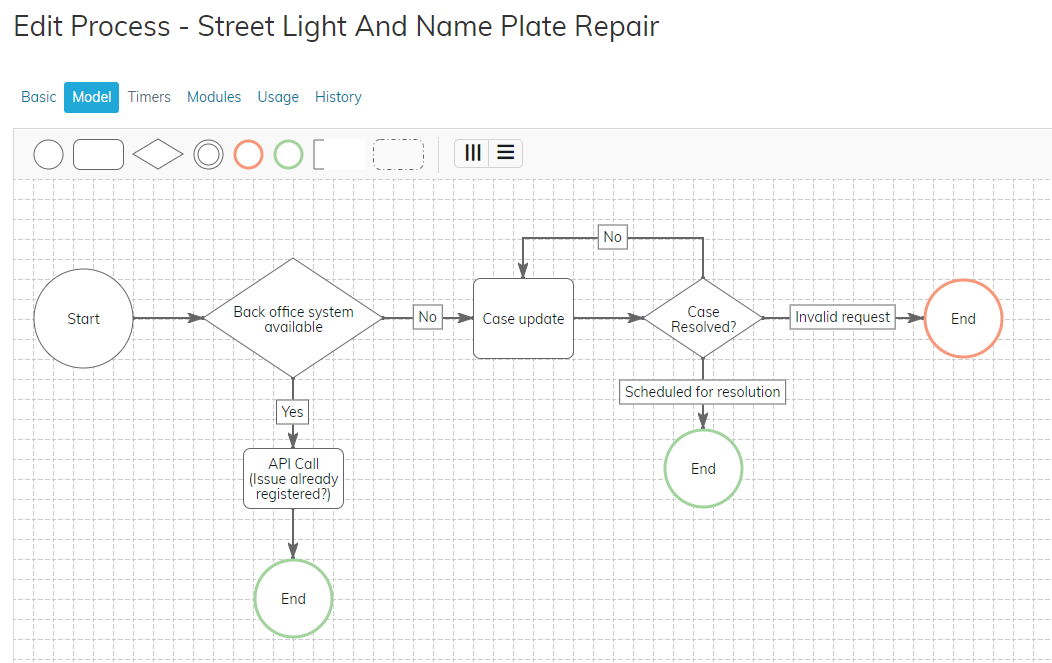This screenshot has width=1052, height=663.
Task: Switch to the Timers tab
Action: (x=149, y=97)
